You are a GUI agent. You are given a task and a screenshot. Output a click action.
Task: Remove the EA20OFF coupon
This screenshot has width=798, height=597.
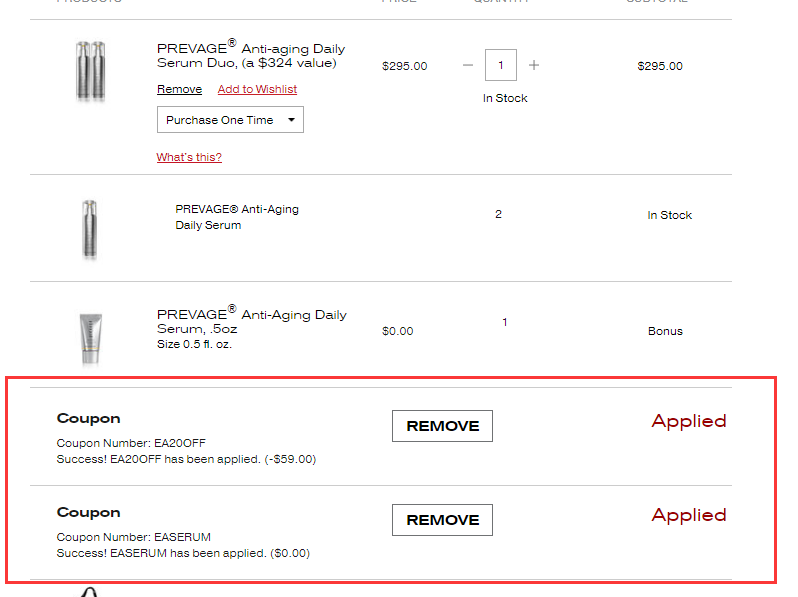click(x=442, y=426)
